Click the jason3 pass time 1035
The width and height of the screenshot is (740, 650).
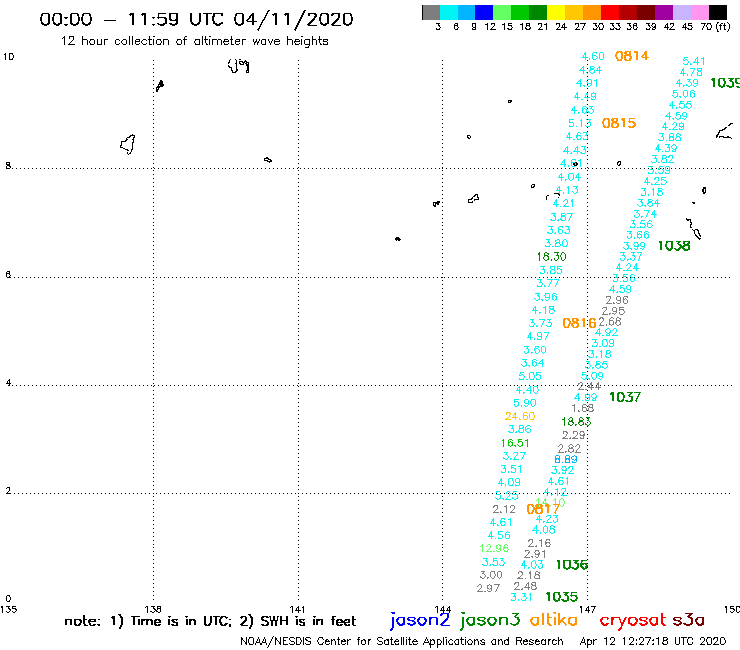[562, 597]
